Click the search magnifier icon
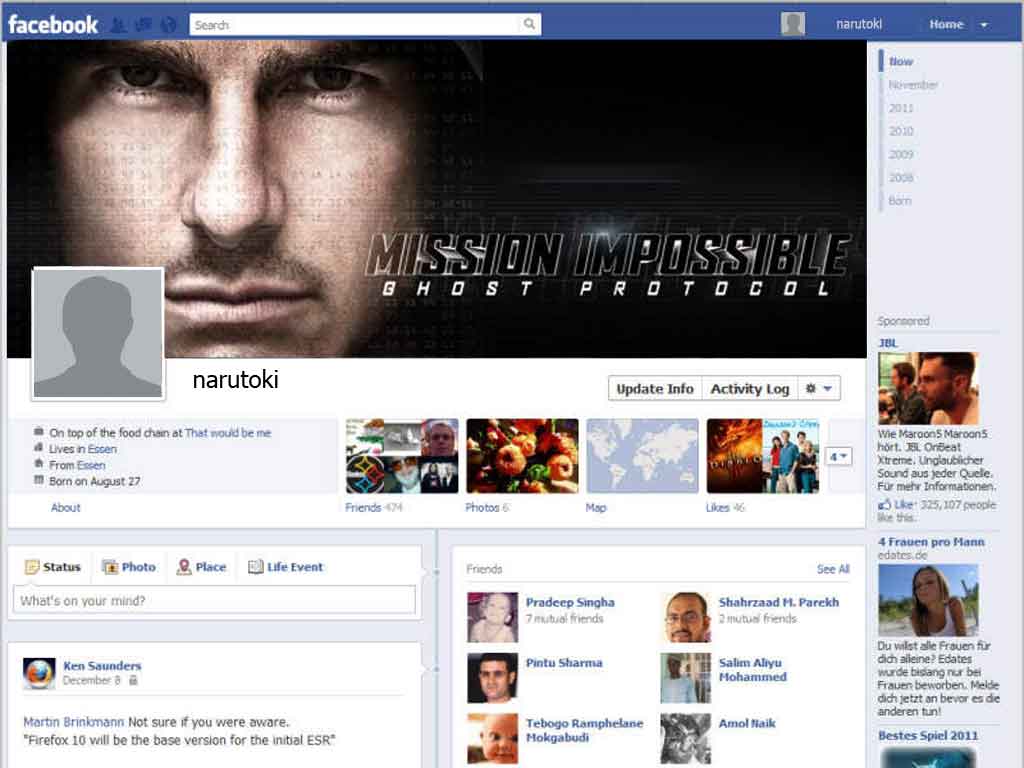The height and width of the screenshot is (768, 1024). [x=530, y=24]
